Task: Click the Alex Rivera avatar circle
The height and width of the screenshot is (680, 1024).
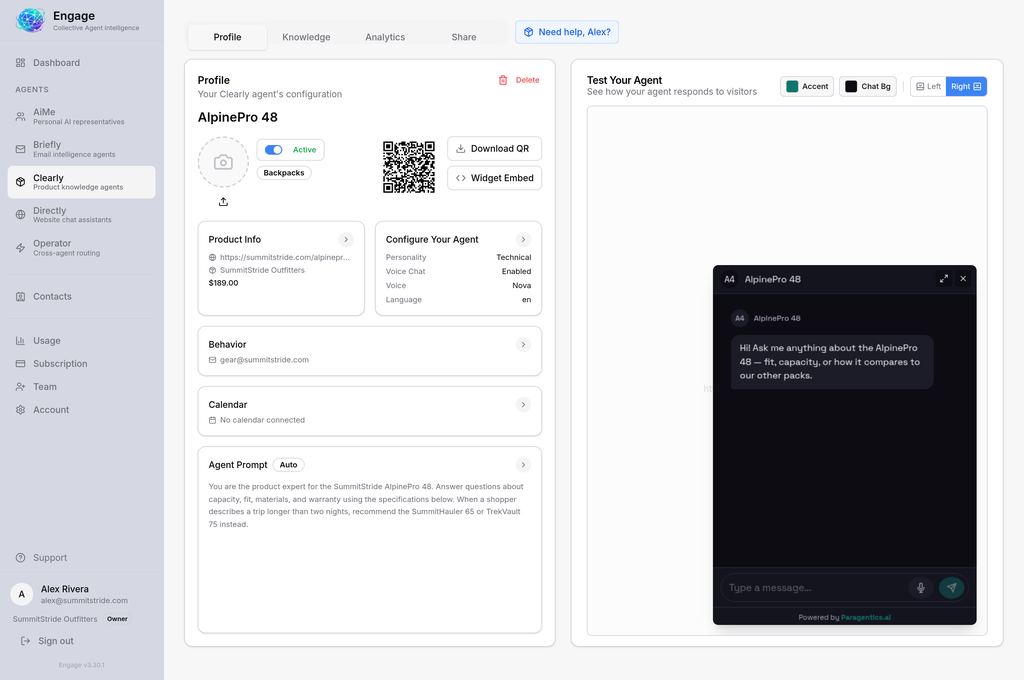Action: click(x=22, y=594)
